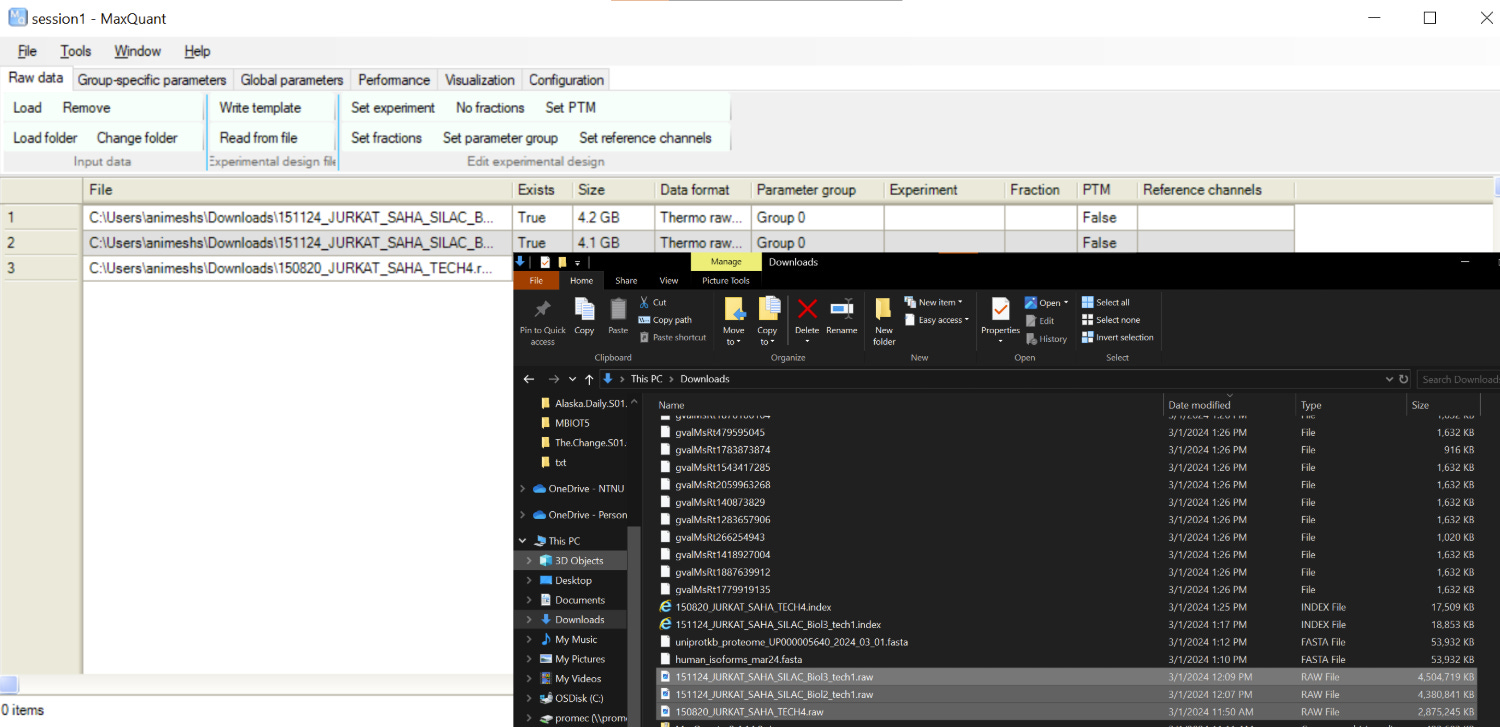Switch to Configuration tab in MaxQuant
This screenshot has width=1500, height=727.
click(x=566, y=80)
